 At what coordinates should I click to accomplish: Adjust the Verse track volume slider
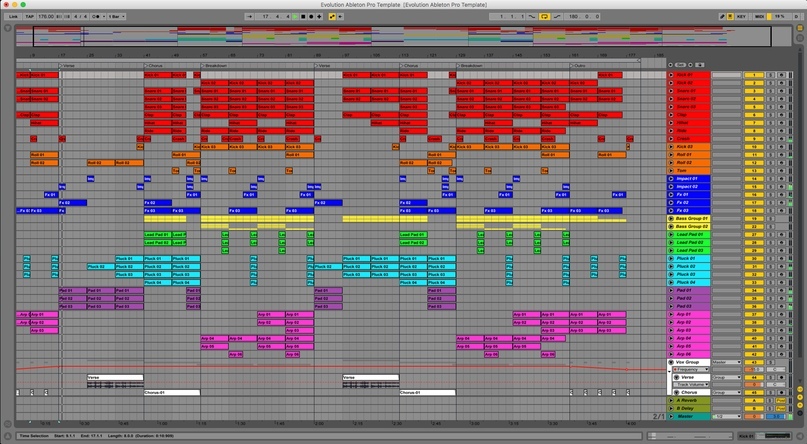coord(753,385)
